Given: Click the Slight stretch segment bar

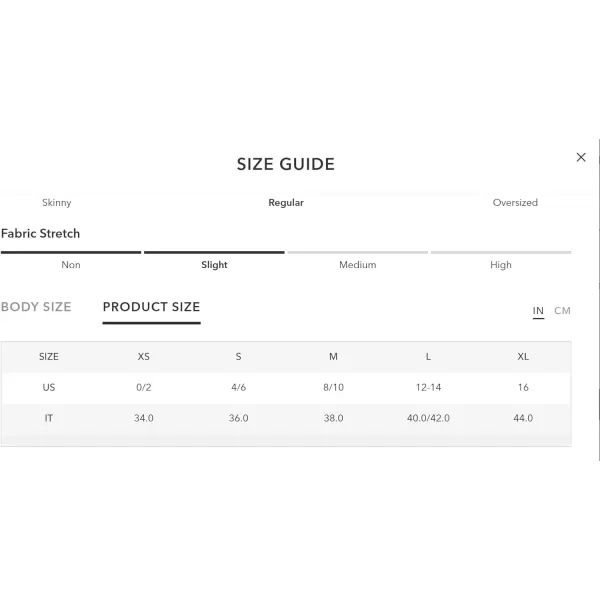Looking at the screenshot, I should [214, 253].
